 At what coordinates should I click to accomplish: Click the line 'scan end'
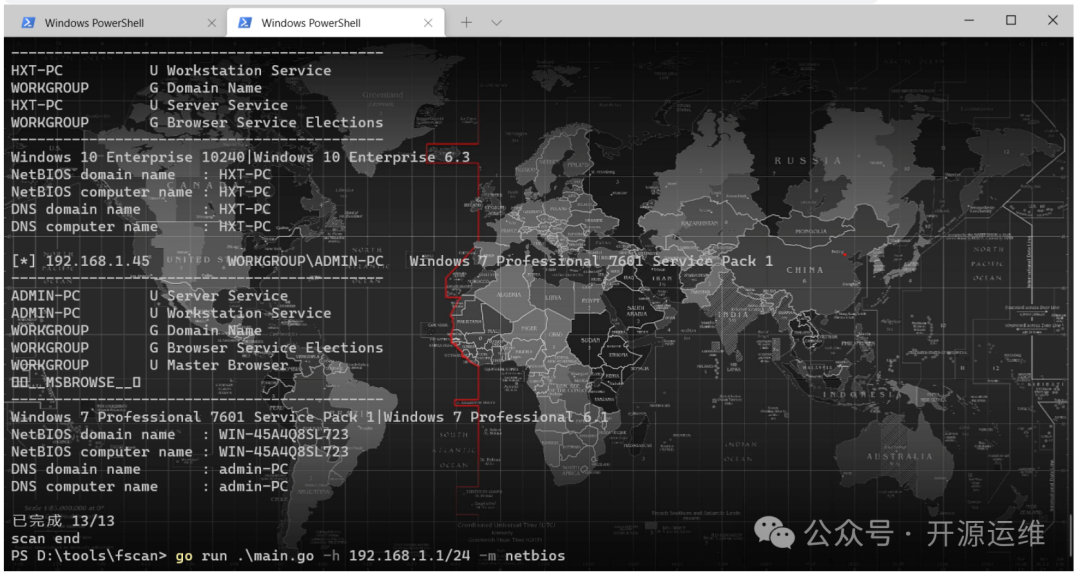(45, 538)
